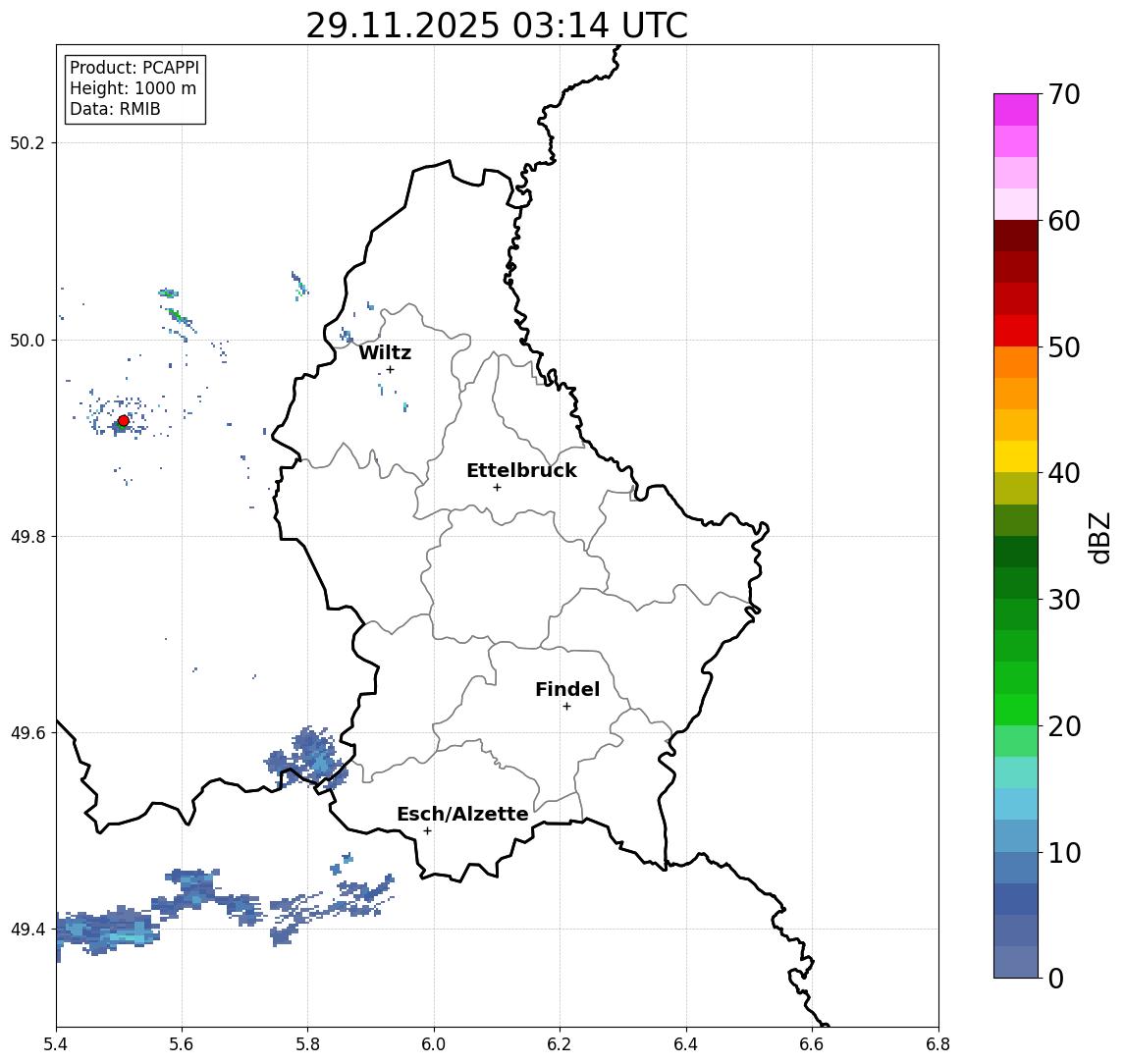Click the 50.0 latitude axis label
The height and width of the screenshot is (1064, 1124).
click(x=27, y=340)
